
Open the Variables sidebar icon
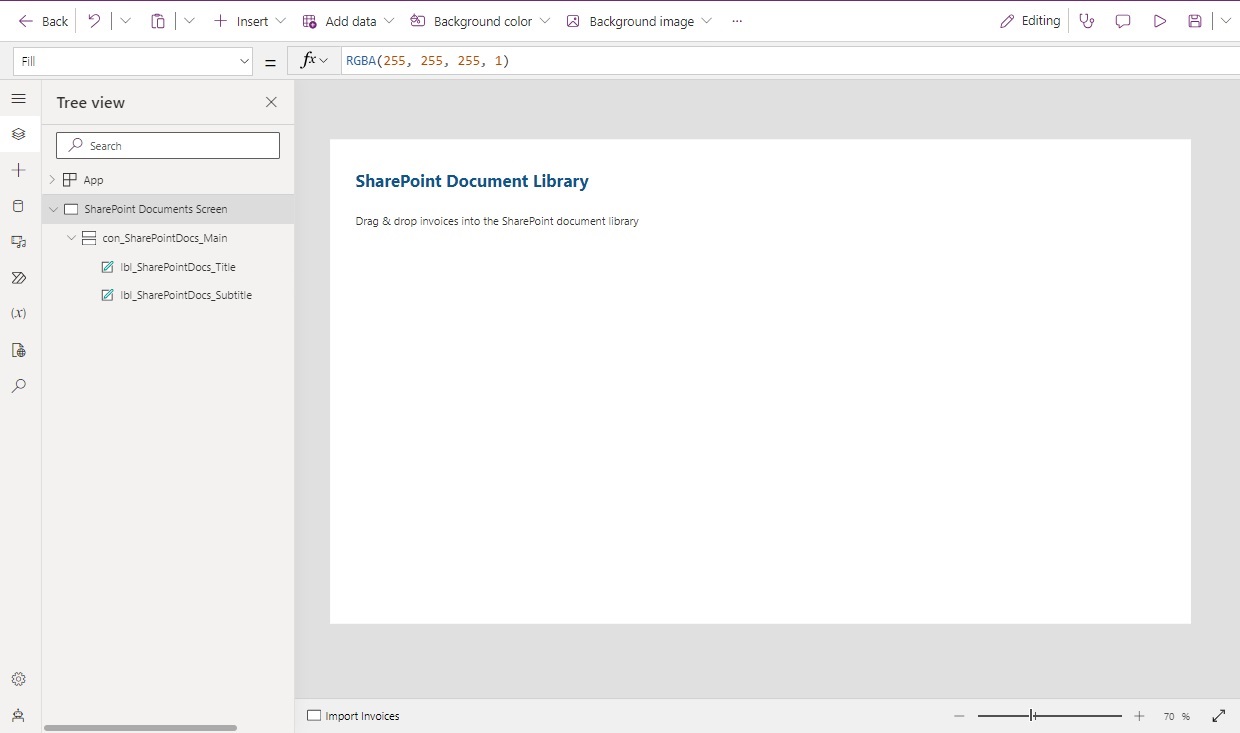18,313
